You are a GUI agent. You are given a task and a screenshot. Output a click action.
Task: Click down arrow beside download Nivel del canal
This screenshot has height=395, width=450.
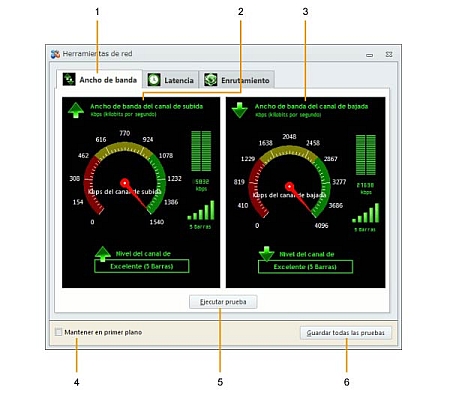tap(266, 254)
